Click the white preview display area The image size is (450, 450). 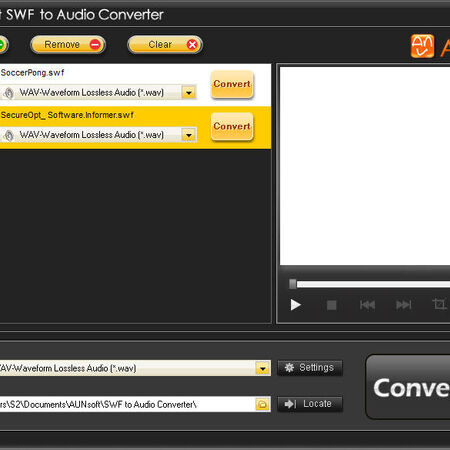coord(365,166)
